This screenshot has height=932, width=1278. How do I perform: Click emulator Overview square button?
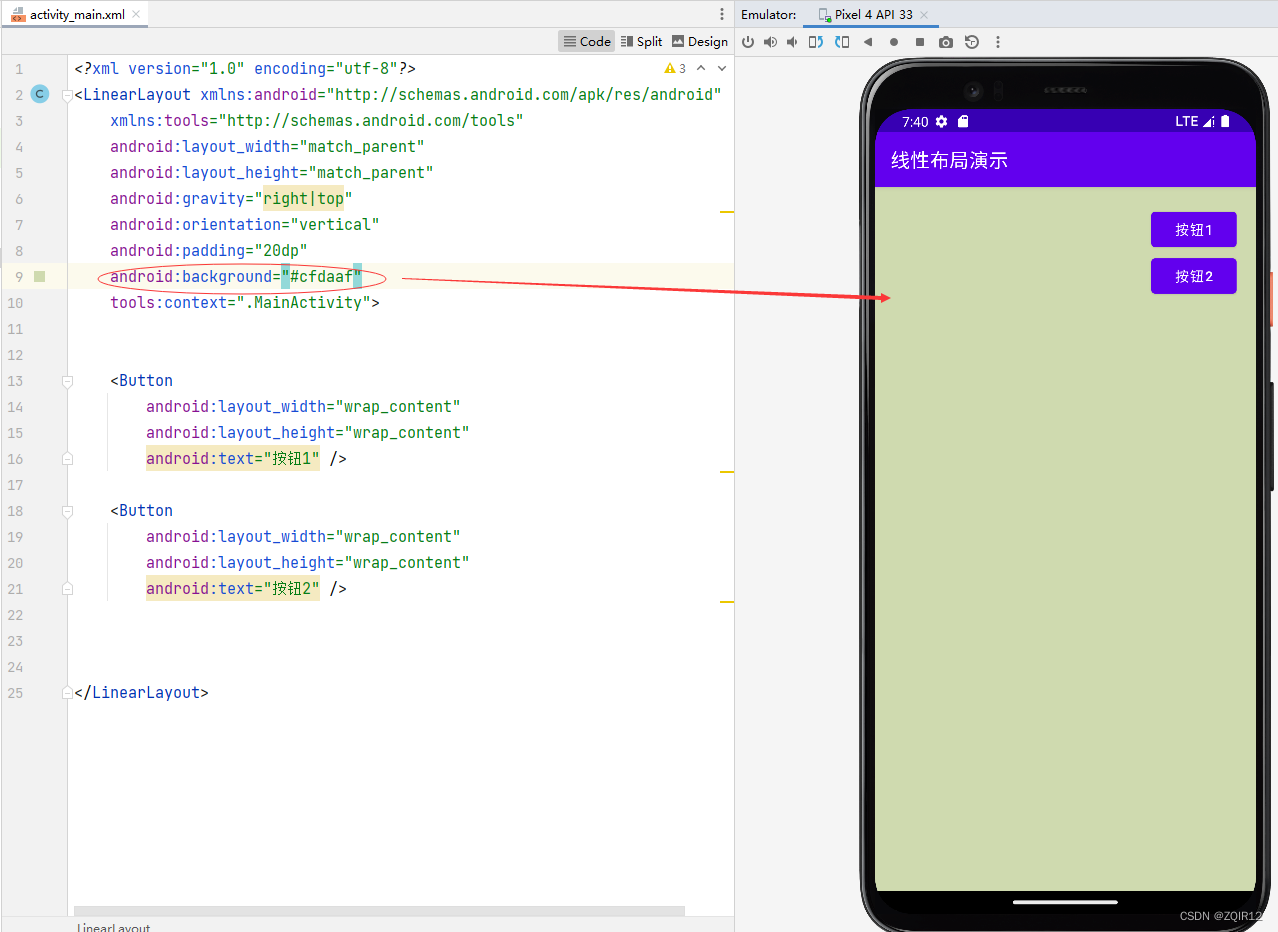point(920,42)
